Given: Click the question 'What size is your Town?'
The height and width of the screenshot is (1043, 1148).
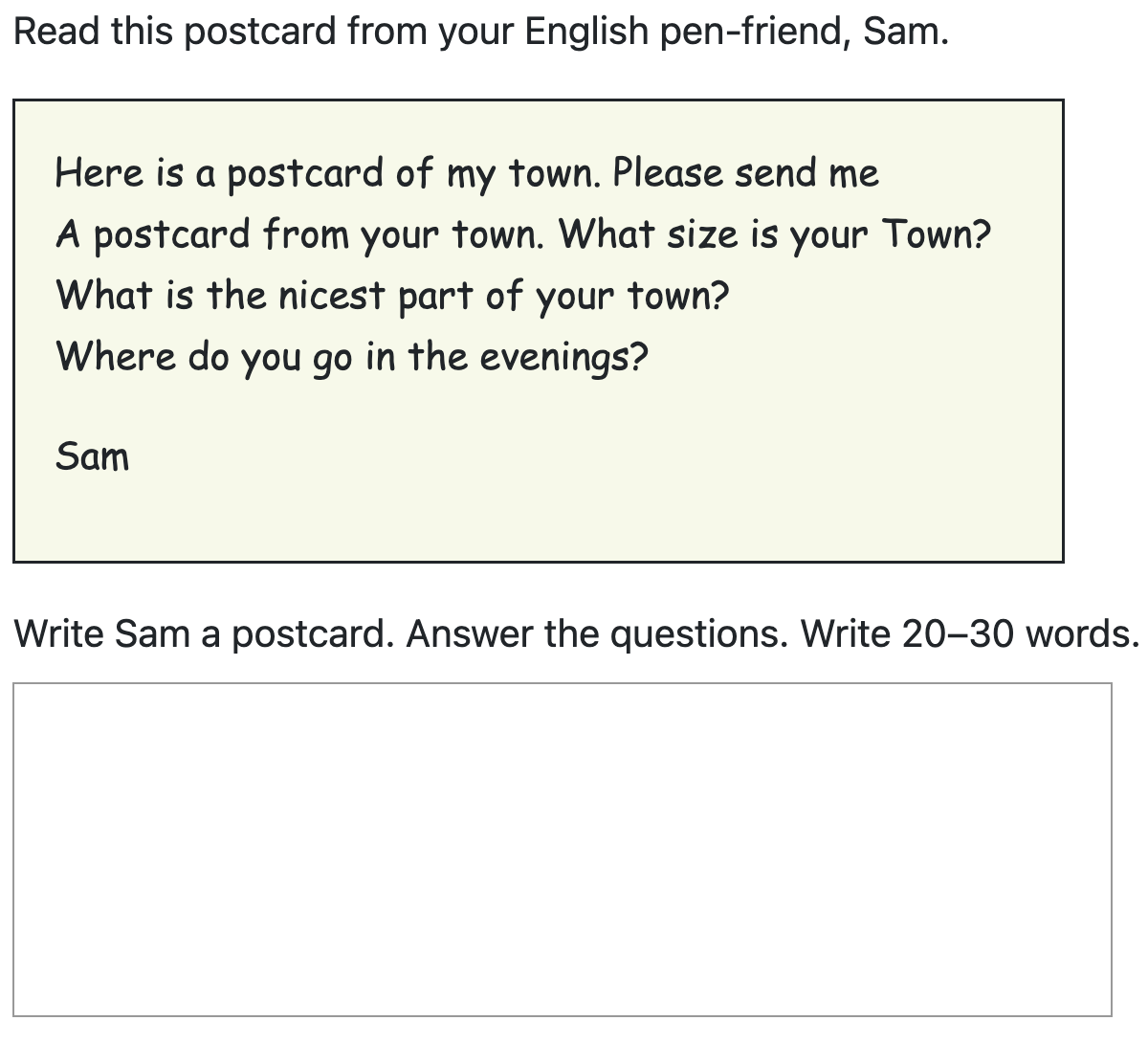Looking at the screenshot, I should tap(774, 234).
